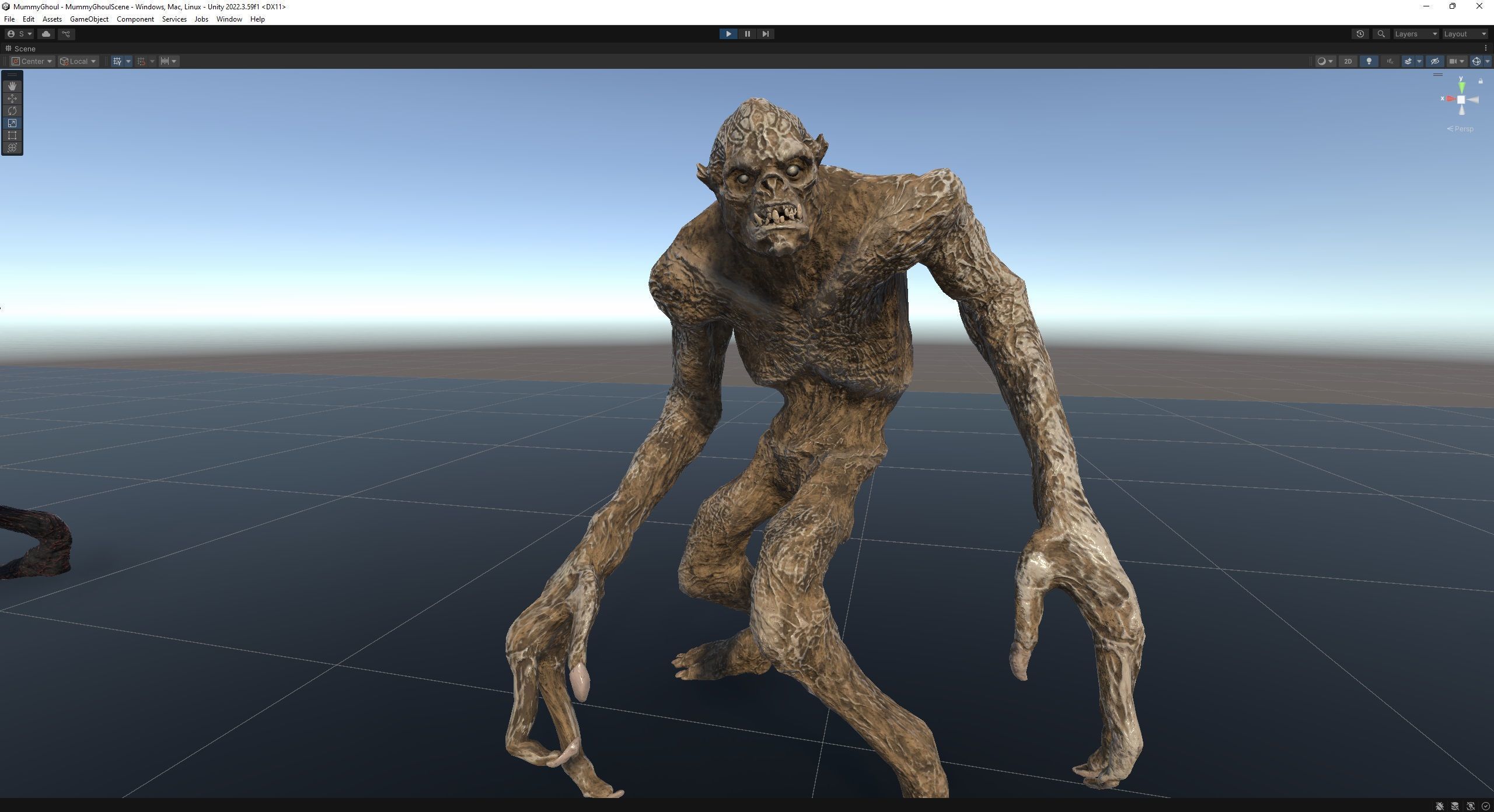Click the auto-generate lighting status icon

pyautogui.click(x=1471, y=806)
